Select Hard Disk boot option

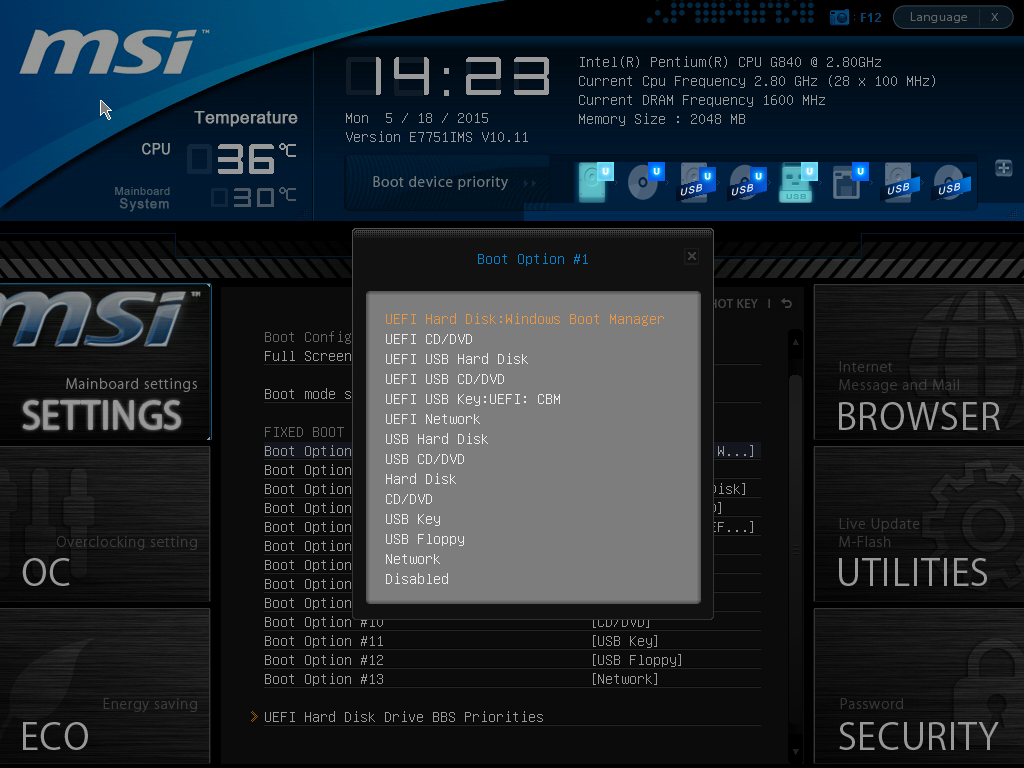[421, 479]
